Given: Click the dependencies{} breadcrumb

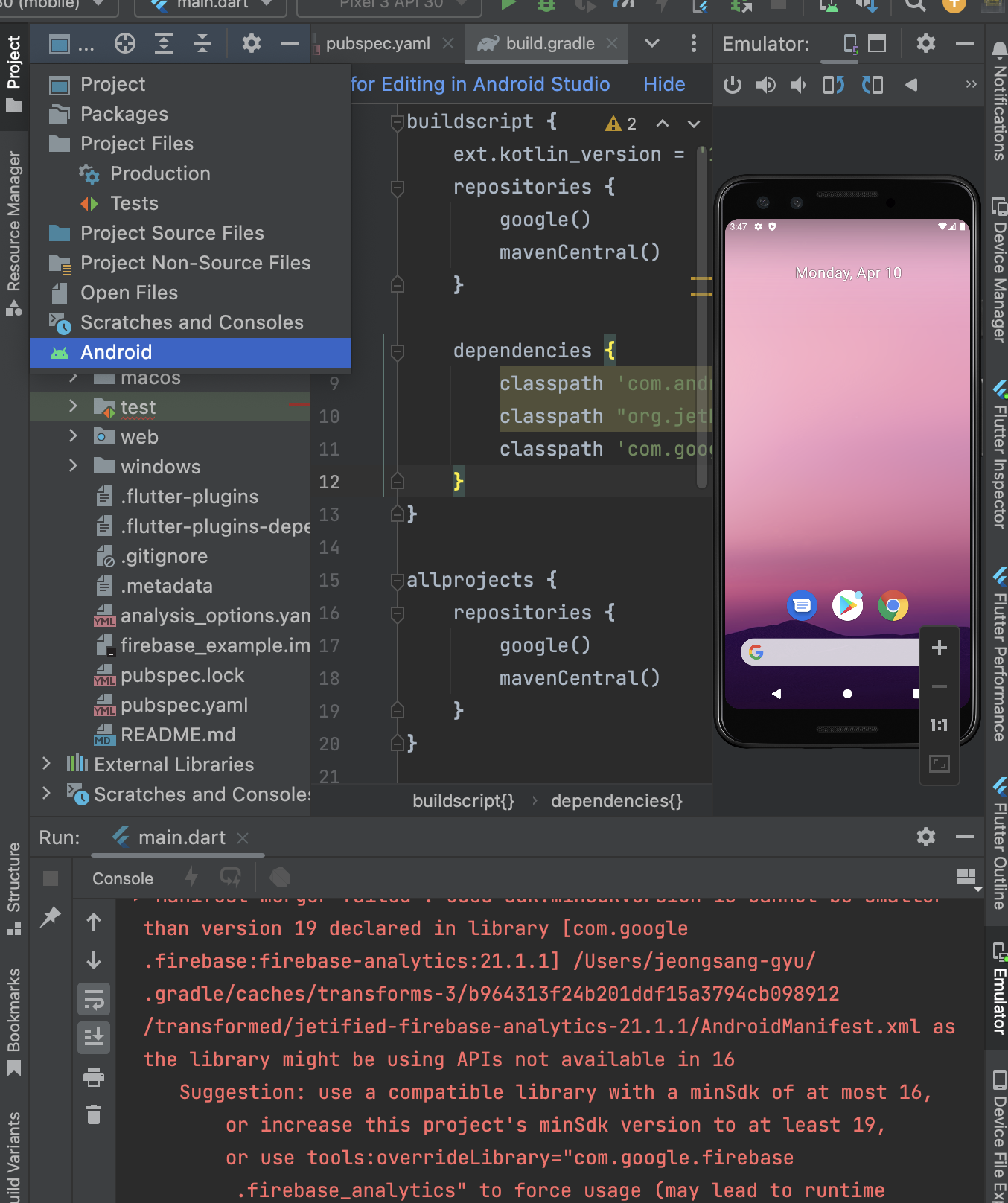Looking at the screenshot, I should click(x=616, y=801).
